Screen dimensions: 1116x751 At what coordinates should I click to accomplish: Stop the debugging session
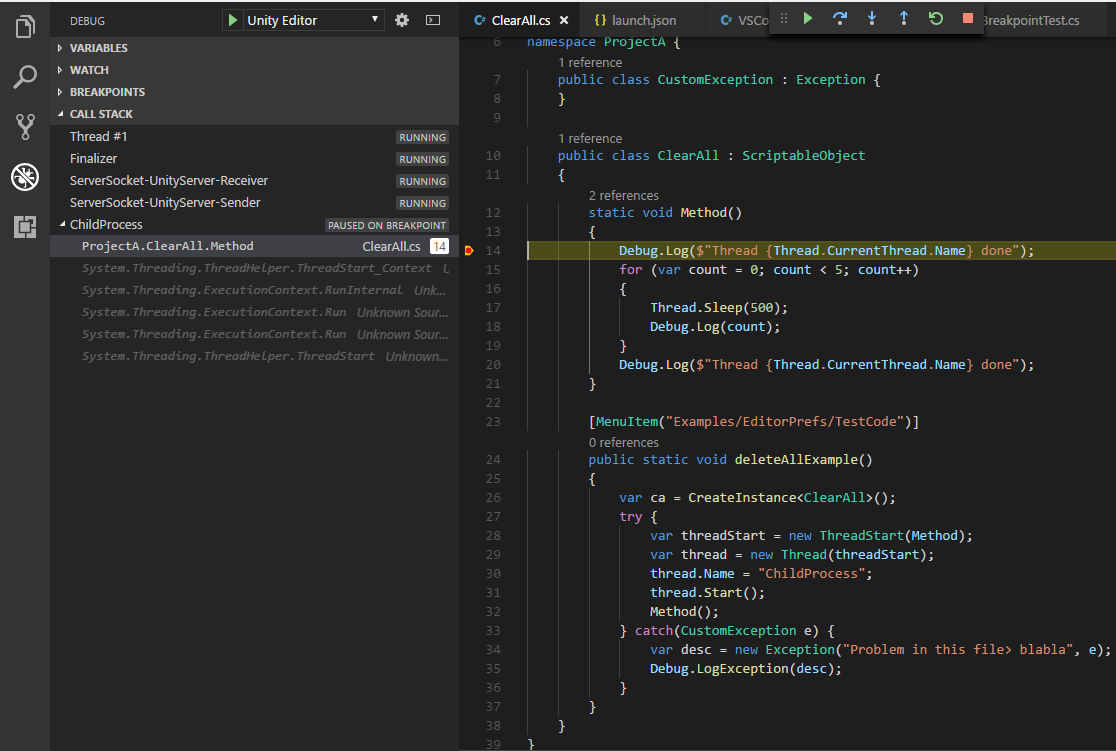[967, 19]
